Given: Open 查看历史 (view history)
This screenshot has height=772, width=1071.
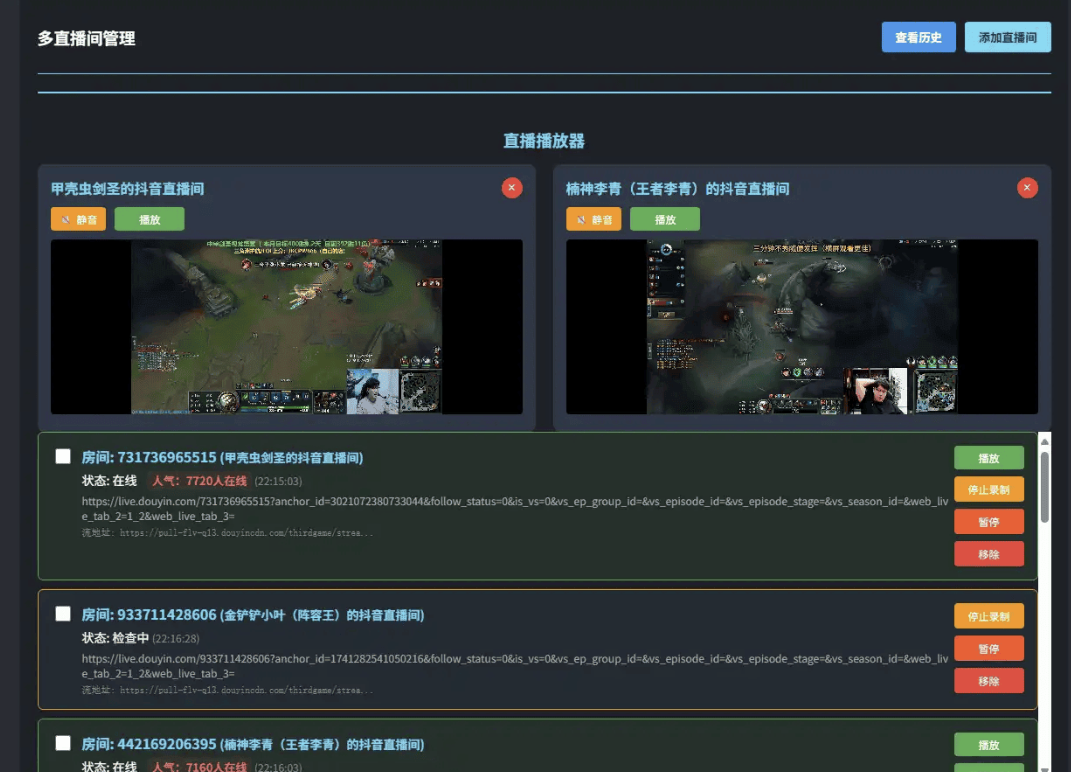Looking at the screenshot, I should click(x=917, y=37).
